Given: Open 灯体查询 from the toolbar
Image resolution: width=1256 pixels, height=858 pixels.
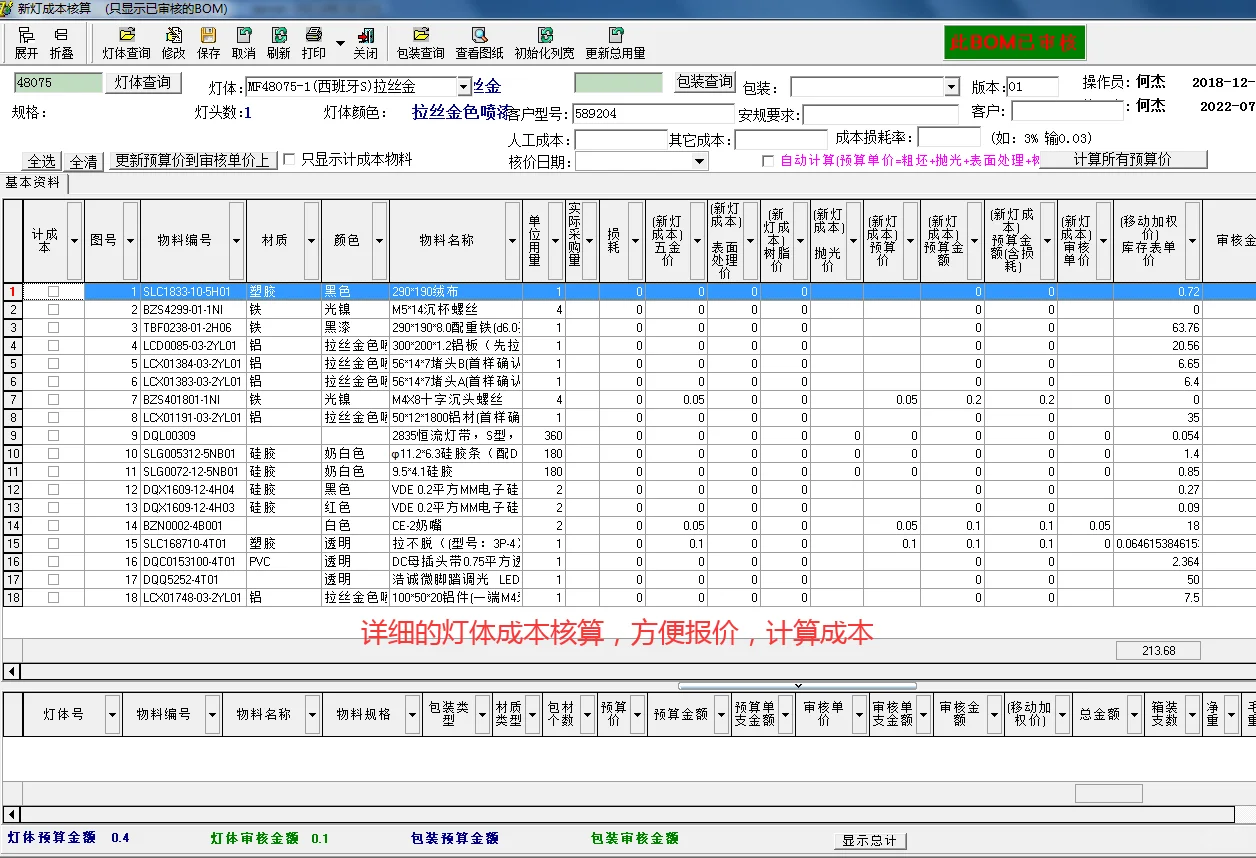Looking at the screenshot, I should pos(126,43).
